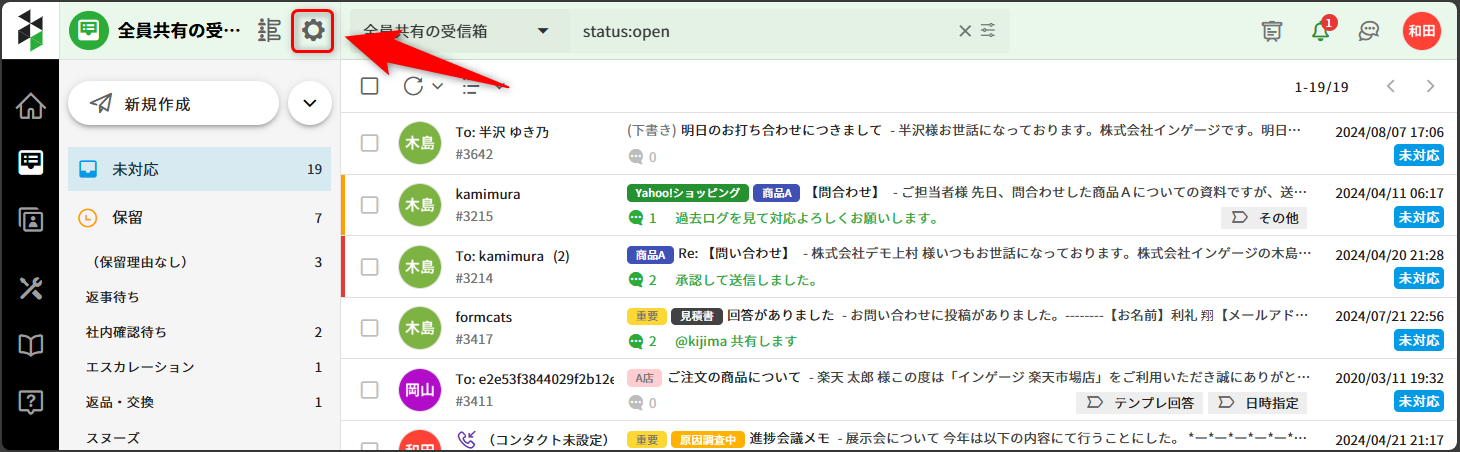This screenshot has height=452, width=1460.
Task: Click the notification bell icon
Action: coord(1321,31)
